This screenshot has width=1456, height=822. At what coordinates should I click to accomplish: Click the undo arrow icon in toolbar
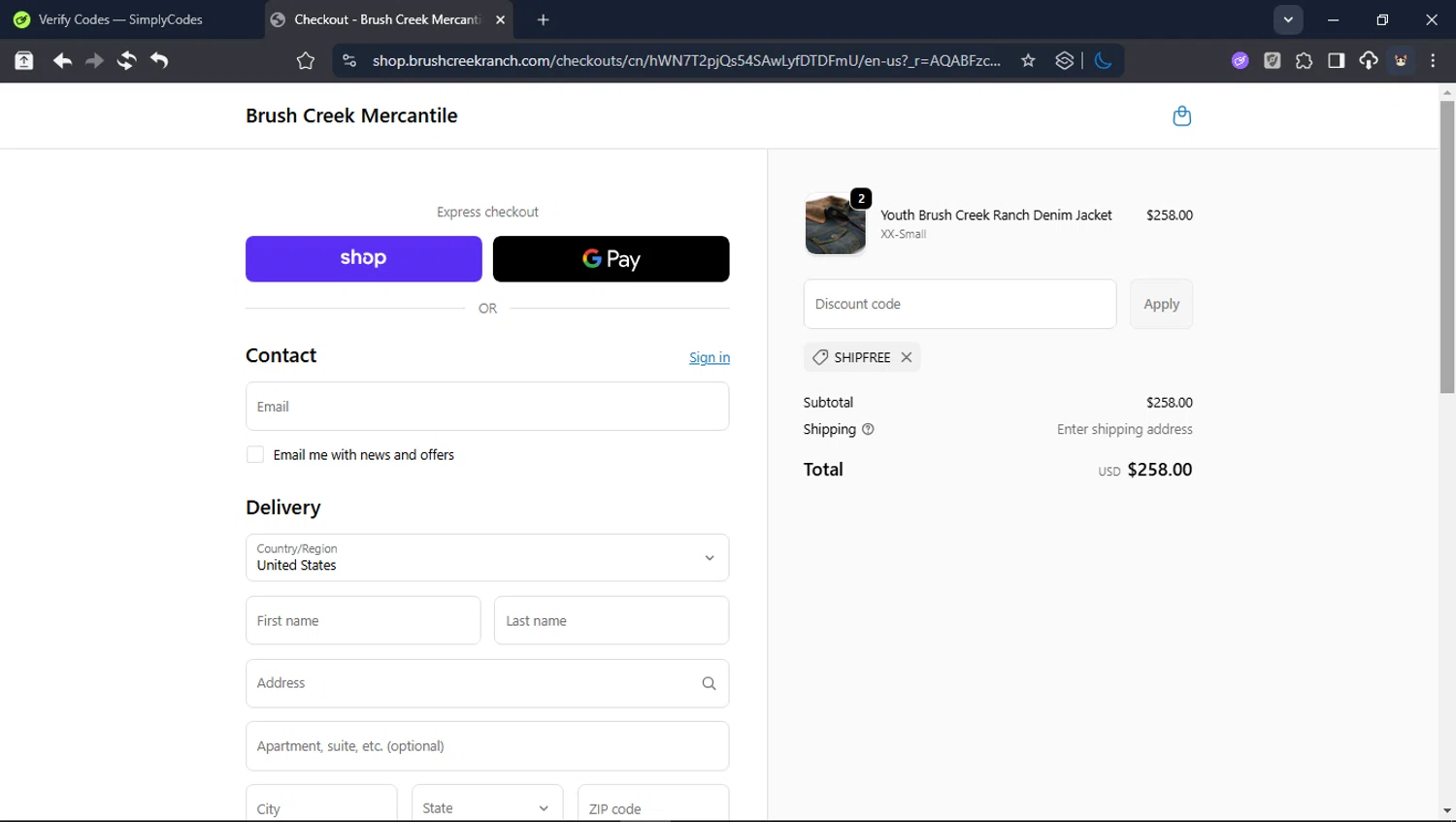159,60
